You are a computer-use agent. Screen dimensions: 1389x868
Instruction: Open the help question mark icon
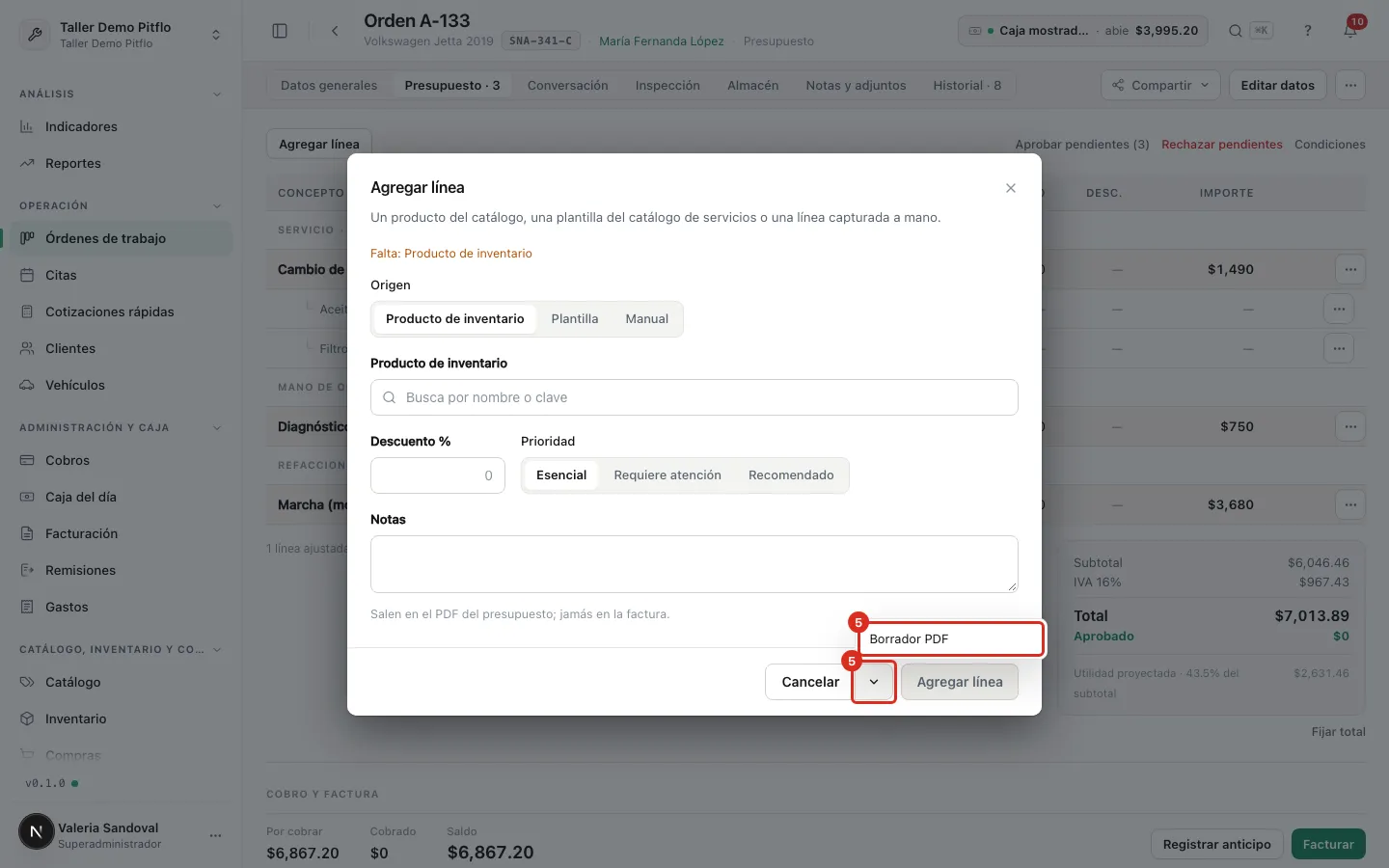[1308, 31]
